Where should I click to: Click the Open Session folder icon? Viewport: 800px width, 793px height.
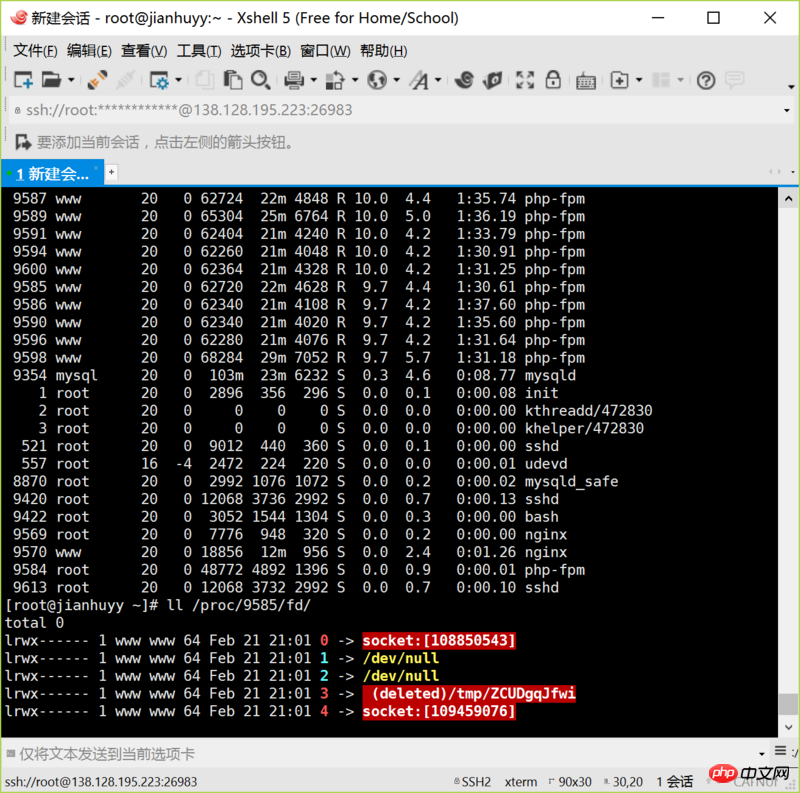click(51, 80)
